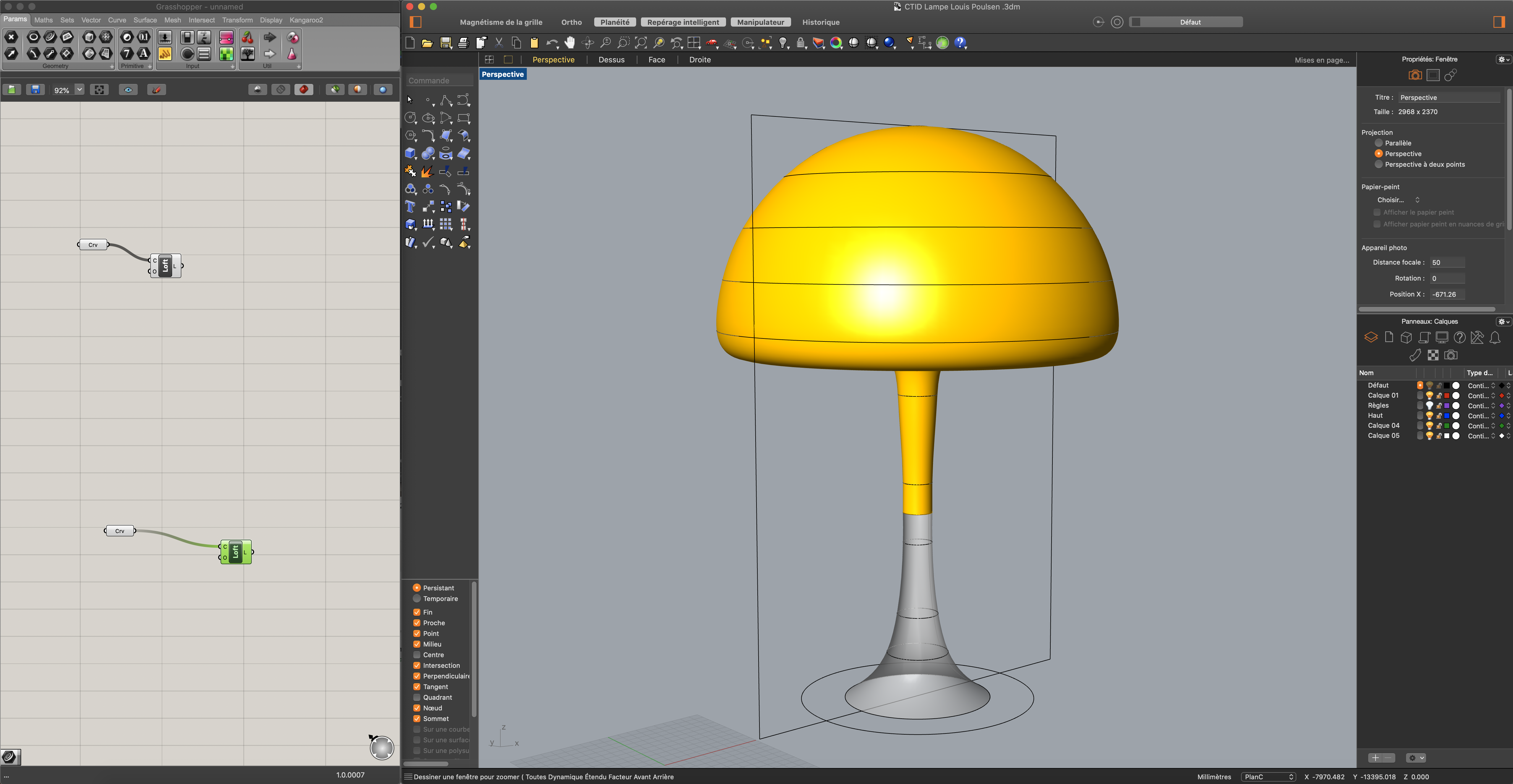Expand the Grasshopper Input group plus

pyautogui.click(x=233, y=66)
